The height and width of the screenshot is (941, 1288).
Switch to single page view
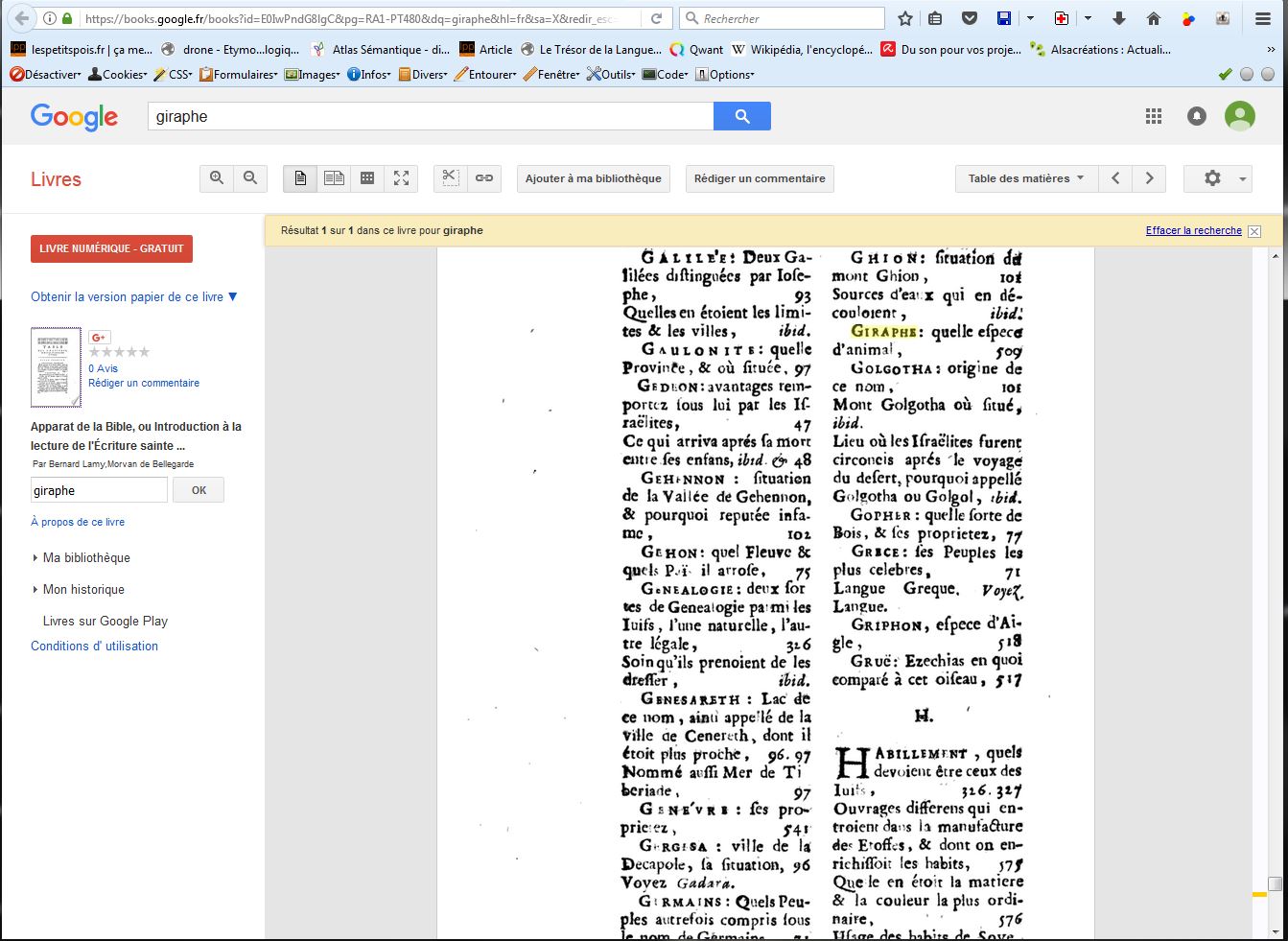click(x=300, y=178)
